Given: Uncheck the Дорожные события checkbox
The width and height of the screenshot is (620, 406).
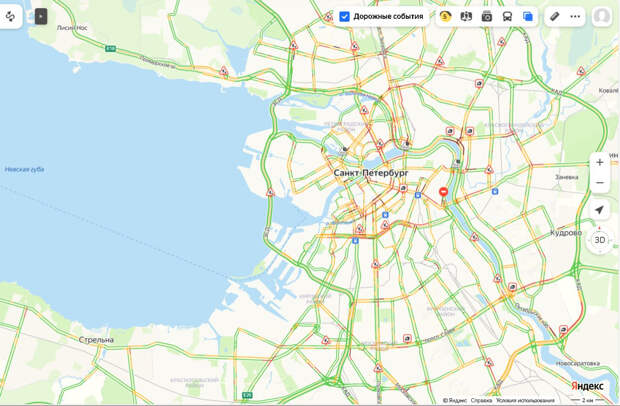Looking at the screenshot, I should coord(344,17).
